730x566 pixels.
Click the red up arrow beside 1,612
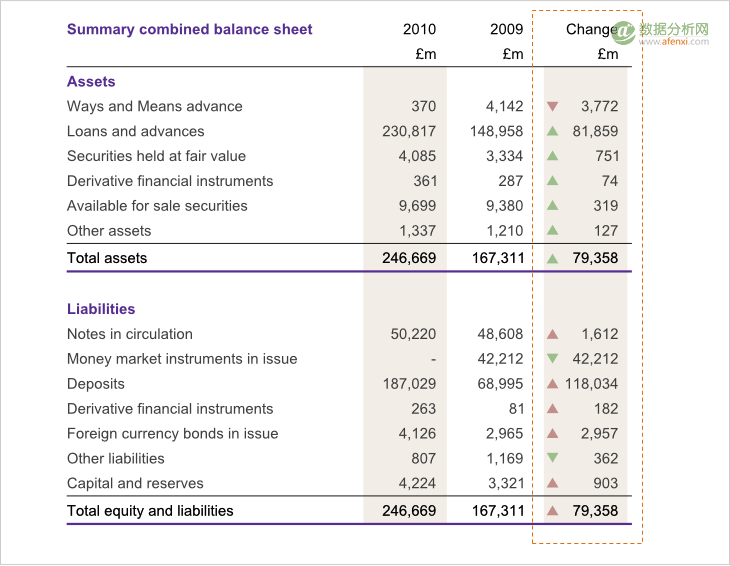552,334
